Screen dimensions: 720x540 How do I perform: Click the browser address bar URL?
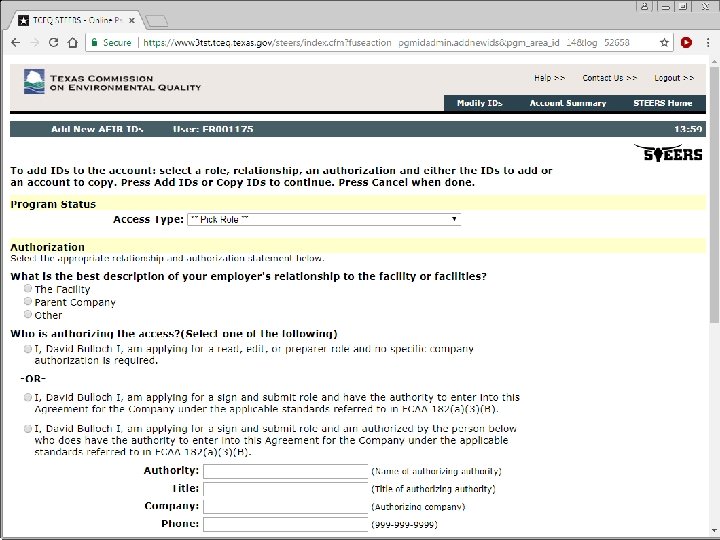[x=386, y=43]
